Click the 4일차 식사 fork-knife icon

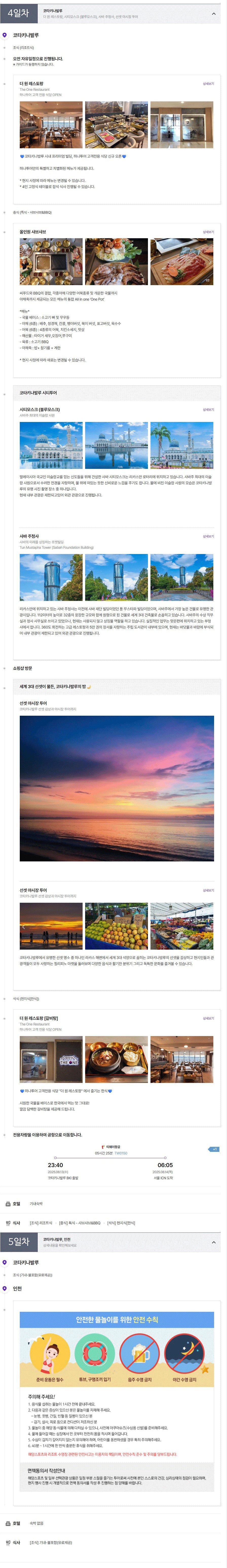point(8,1223)
